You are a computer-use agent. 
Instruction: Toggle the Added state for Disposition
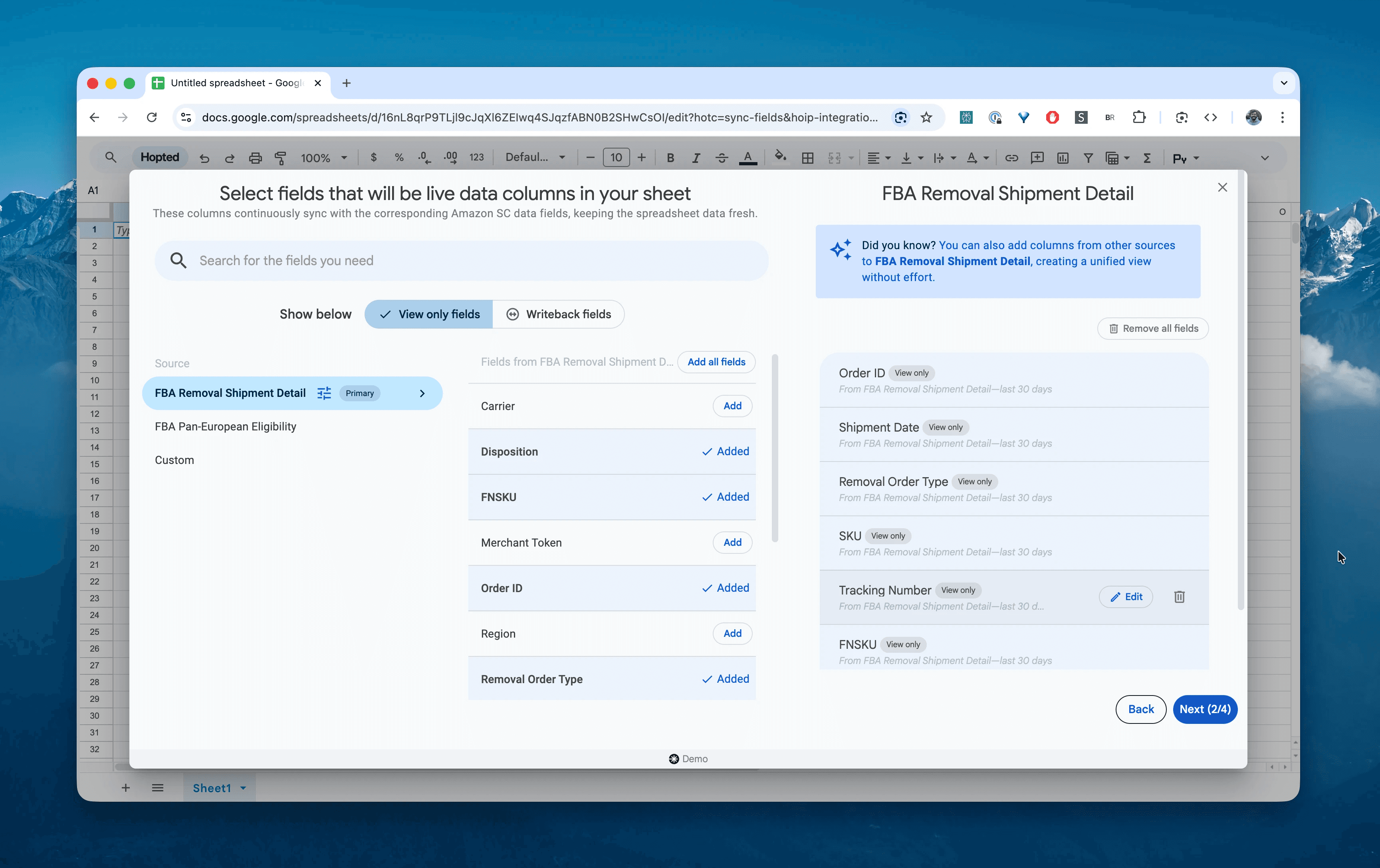[x=726, y=452]
